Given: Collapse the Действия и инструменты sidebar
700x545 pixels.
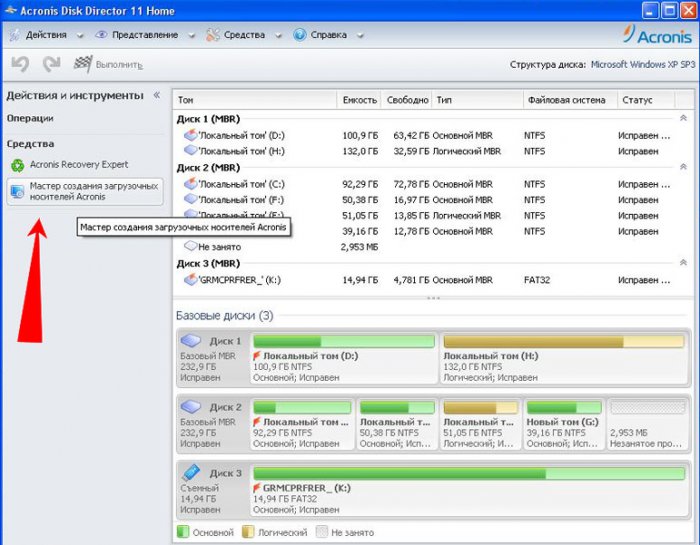Looking at the screenshot, I should coord(157,95).
